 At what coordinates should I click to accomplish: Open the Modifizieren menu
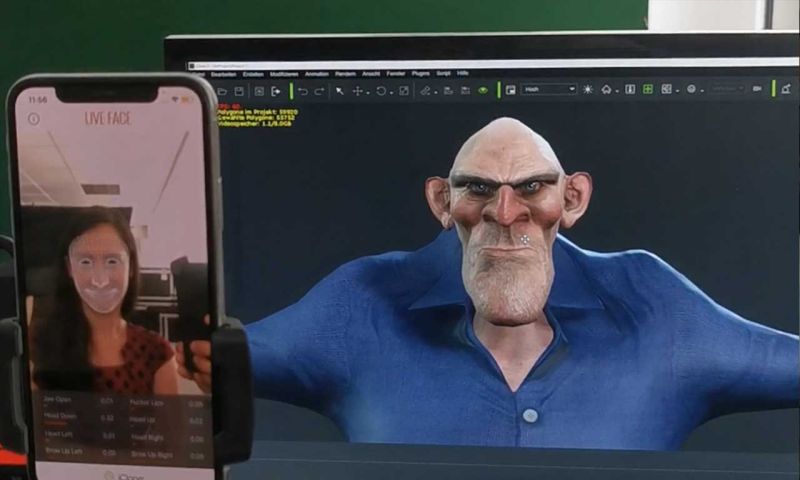284,74
